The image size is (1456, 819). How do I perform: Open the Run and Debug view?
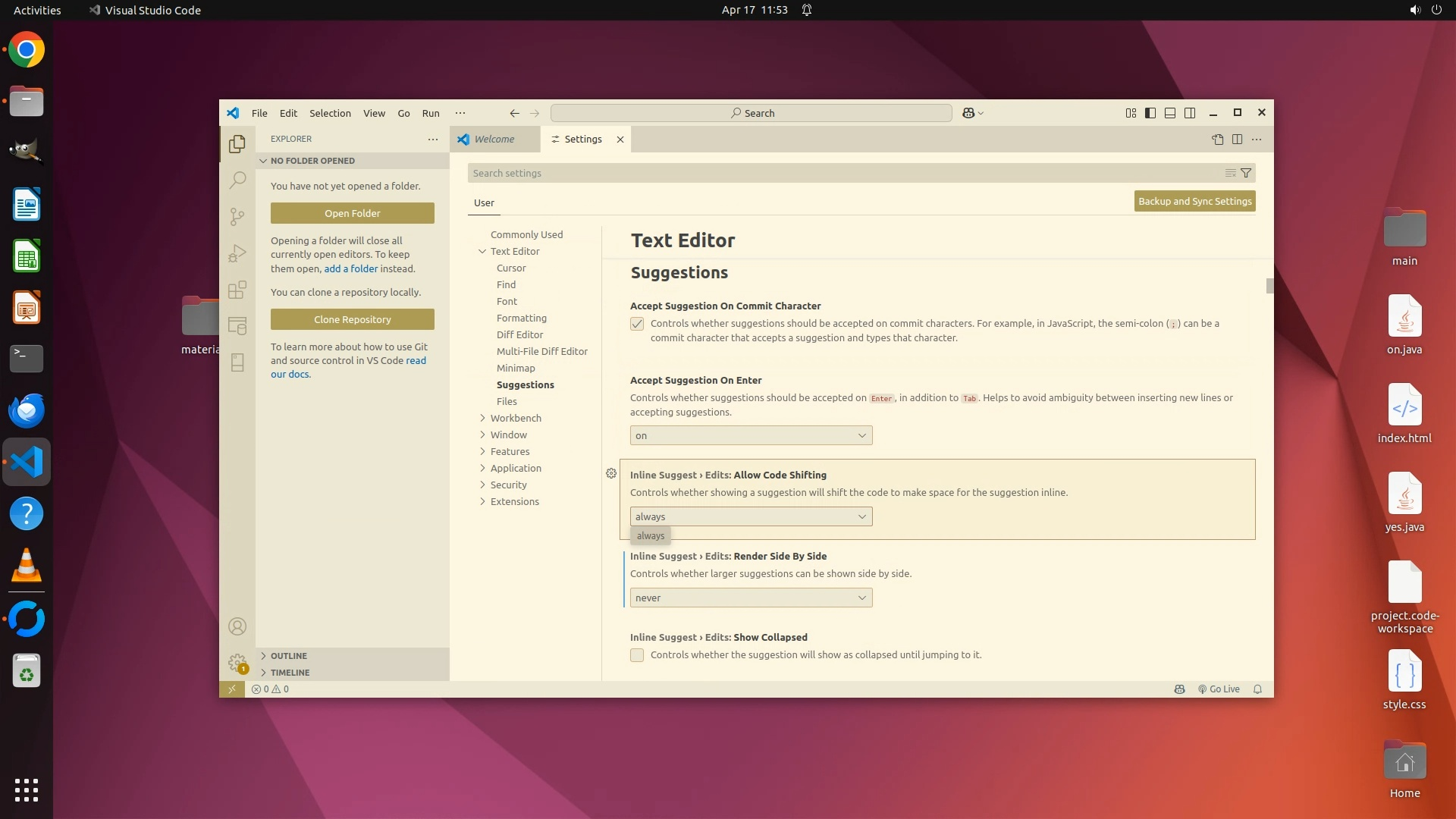[237, 253]
